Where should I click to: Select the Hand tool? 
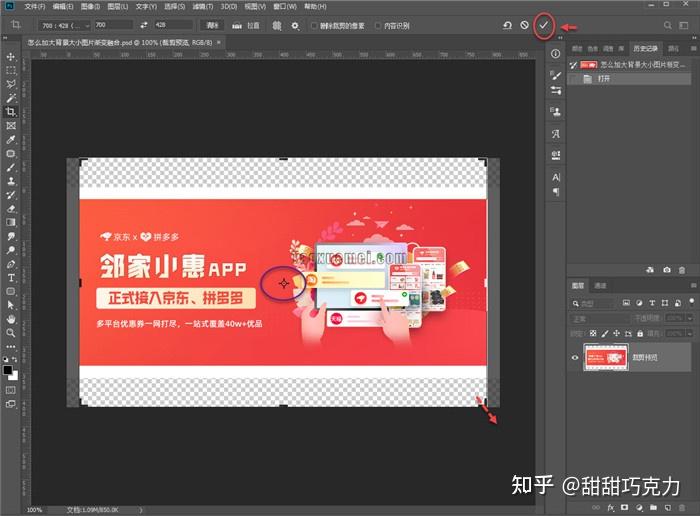point(11,319)
